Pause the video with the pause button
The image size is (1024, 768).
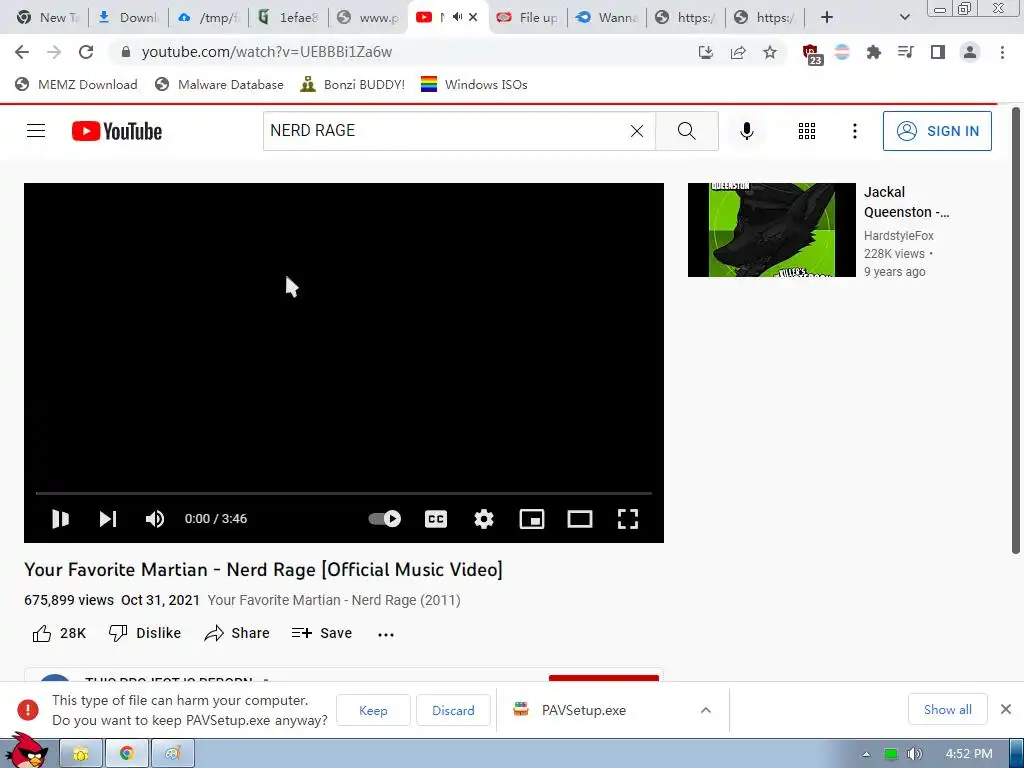pyautogui.click(x=60, y=519)
